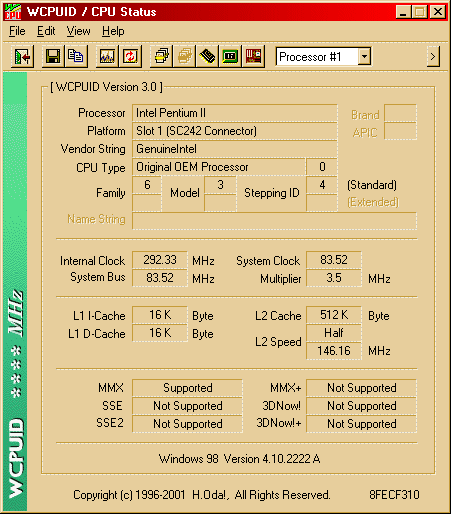The image size is (451, 514).
Task: Click the Internal Clock value 292.33
Action: 160,260
